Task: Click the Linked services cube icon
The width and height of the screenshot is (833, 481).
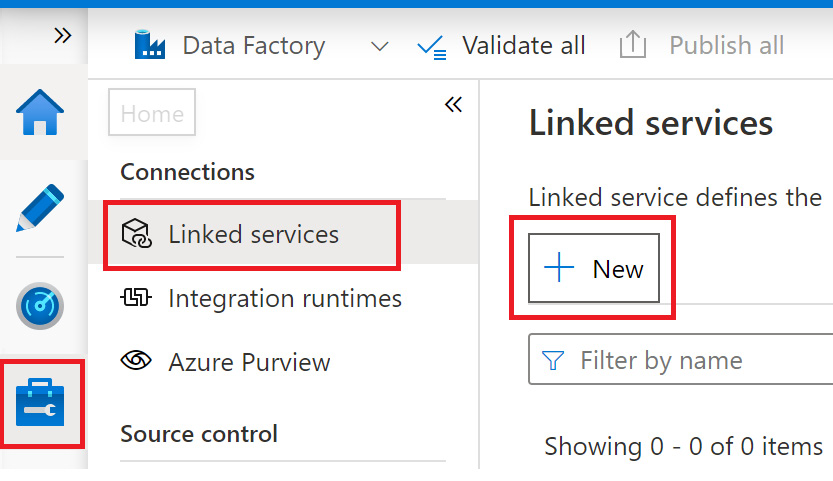Action: pyautogui.click(x=135, y=235)
